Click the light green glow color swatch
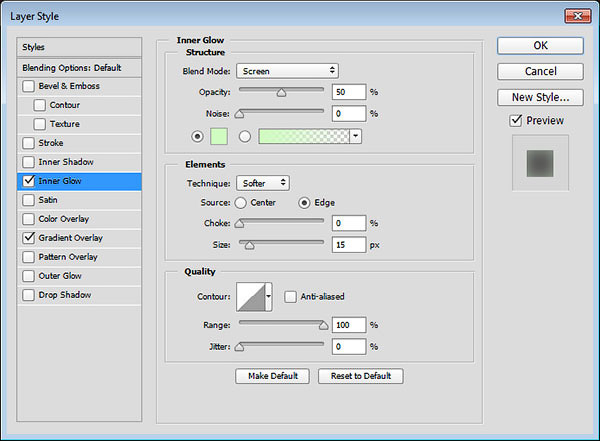The height and width of the screenshot is (441, 600). tap(219, 136)
